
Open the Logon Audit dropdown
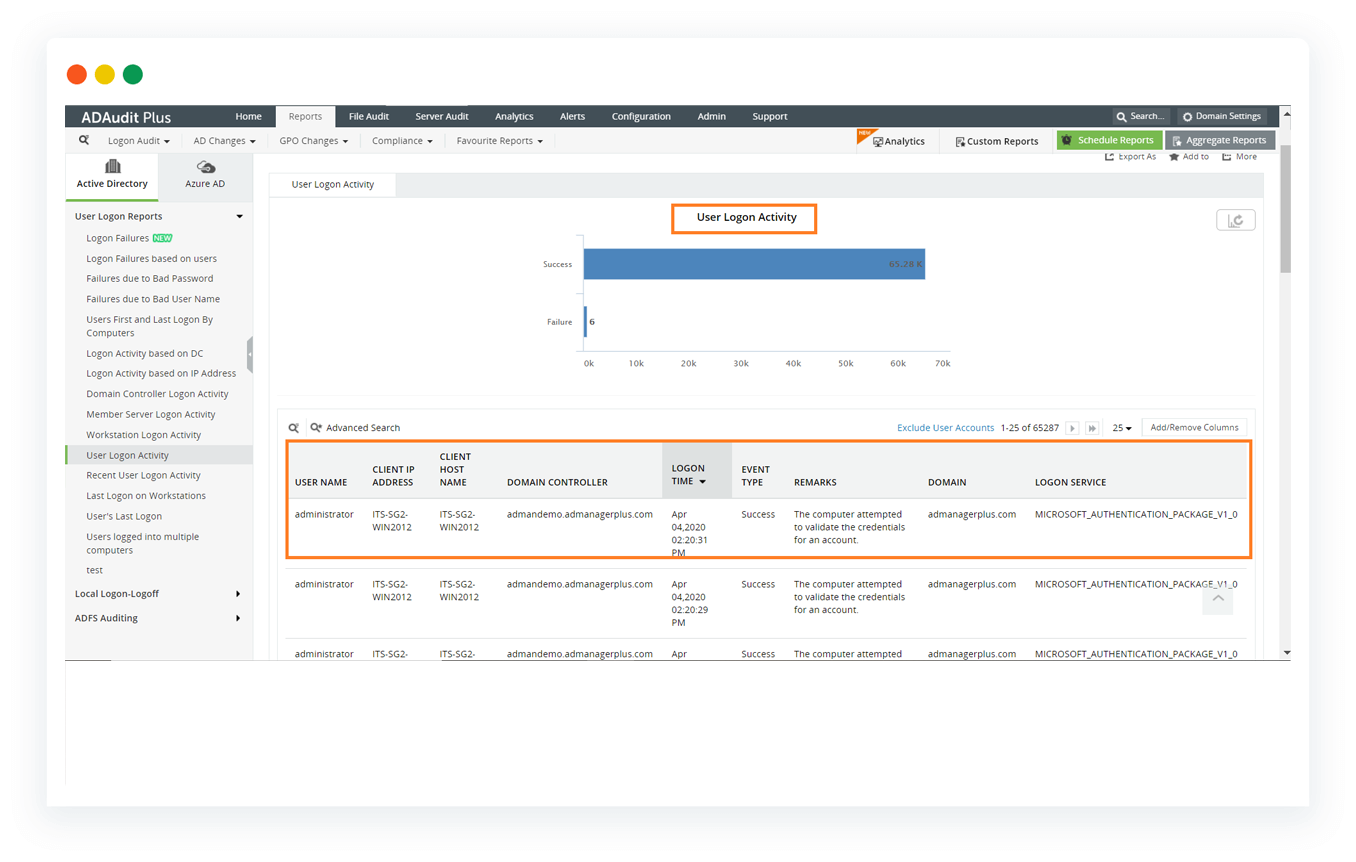click(138, 141)
